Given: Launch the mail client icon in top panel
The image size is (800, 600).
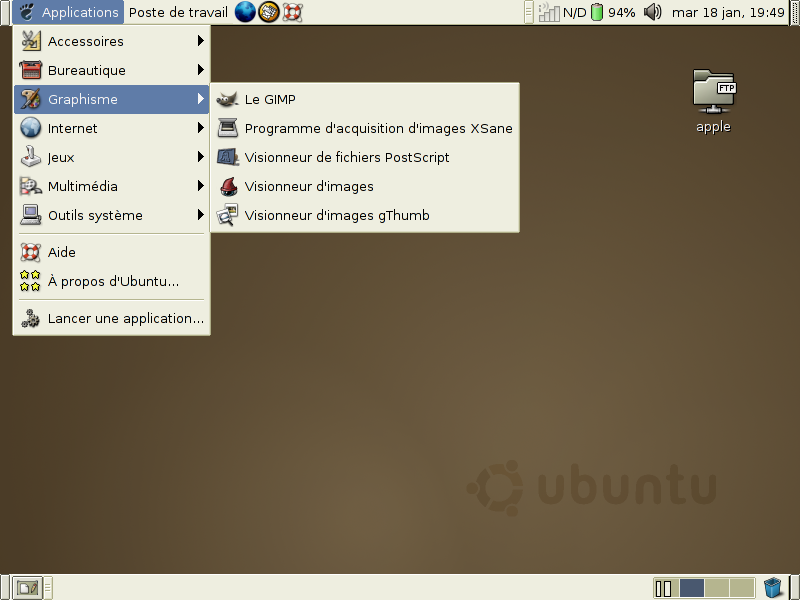Looking at the screenshot, I should [x=269, y=12].
